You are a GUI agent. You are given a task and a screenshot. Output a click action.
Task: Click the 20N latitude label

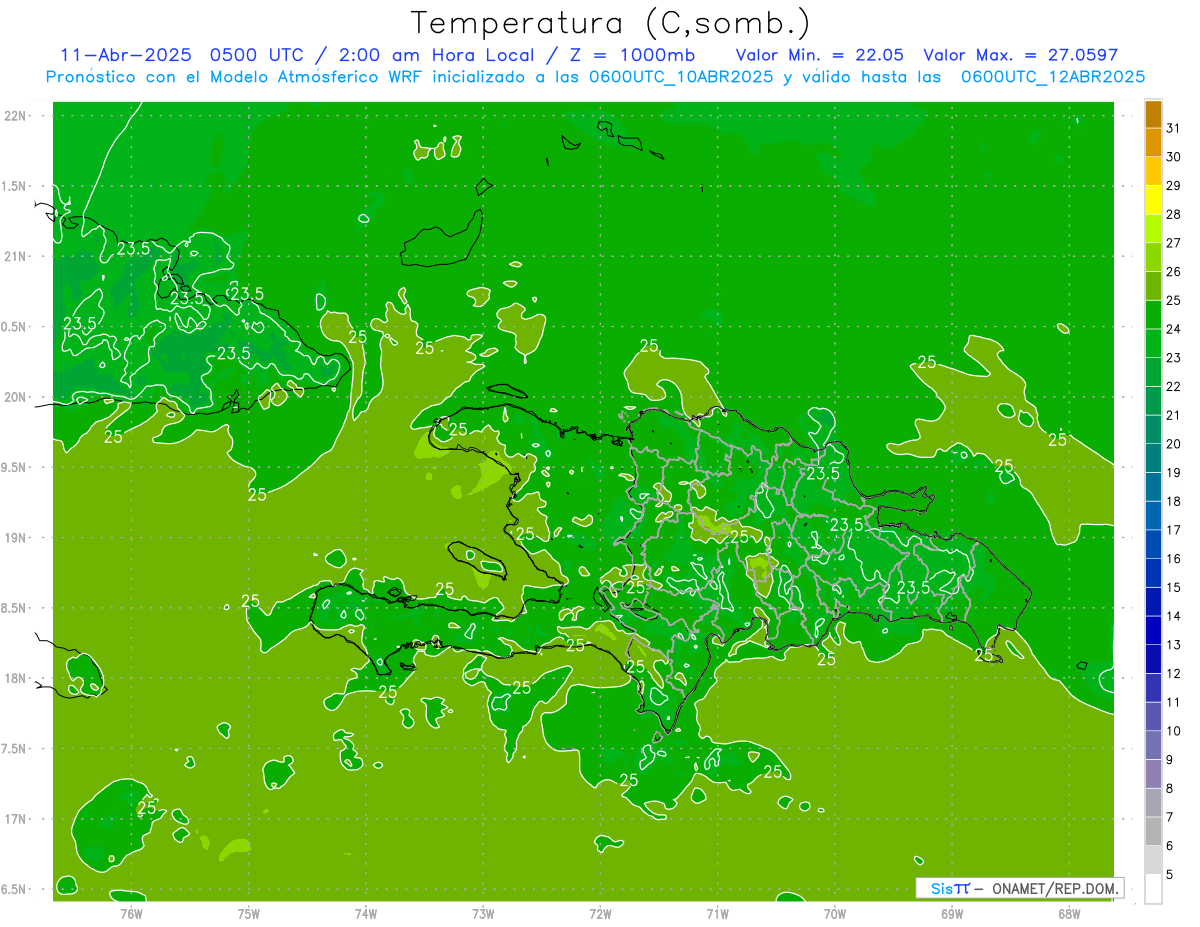15,397
